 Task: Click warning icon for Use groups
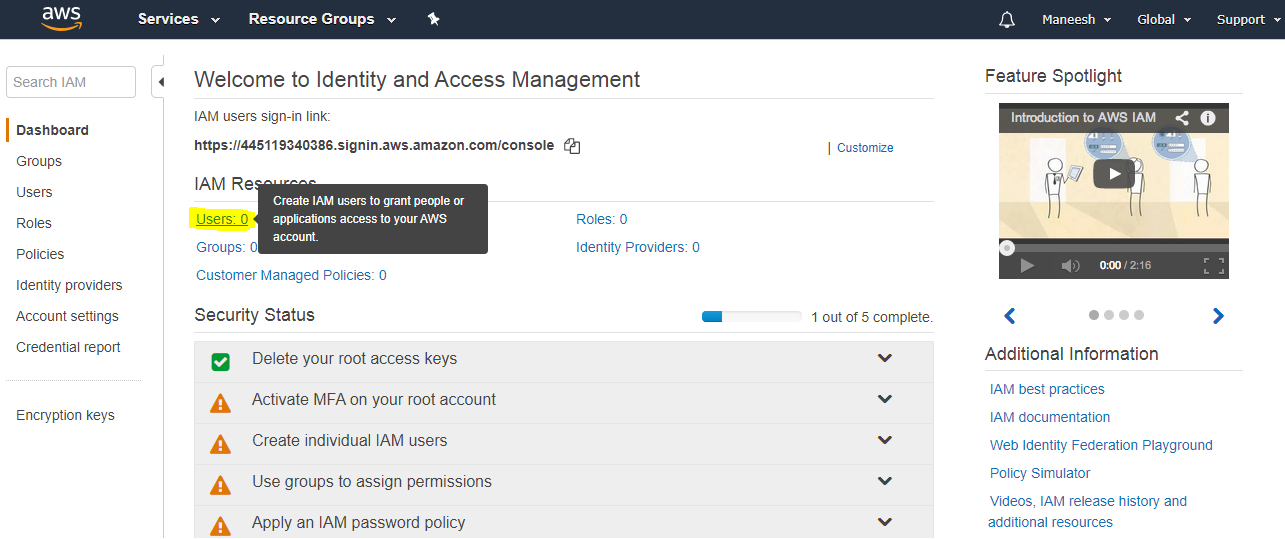(220, 485)
